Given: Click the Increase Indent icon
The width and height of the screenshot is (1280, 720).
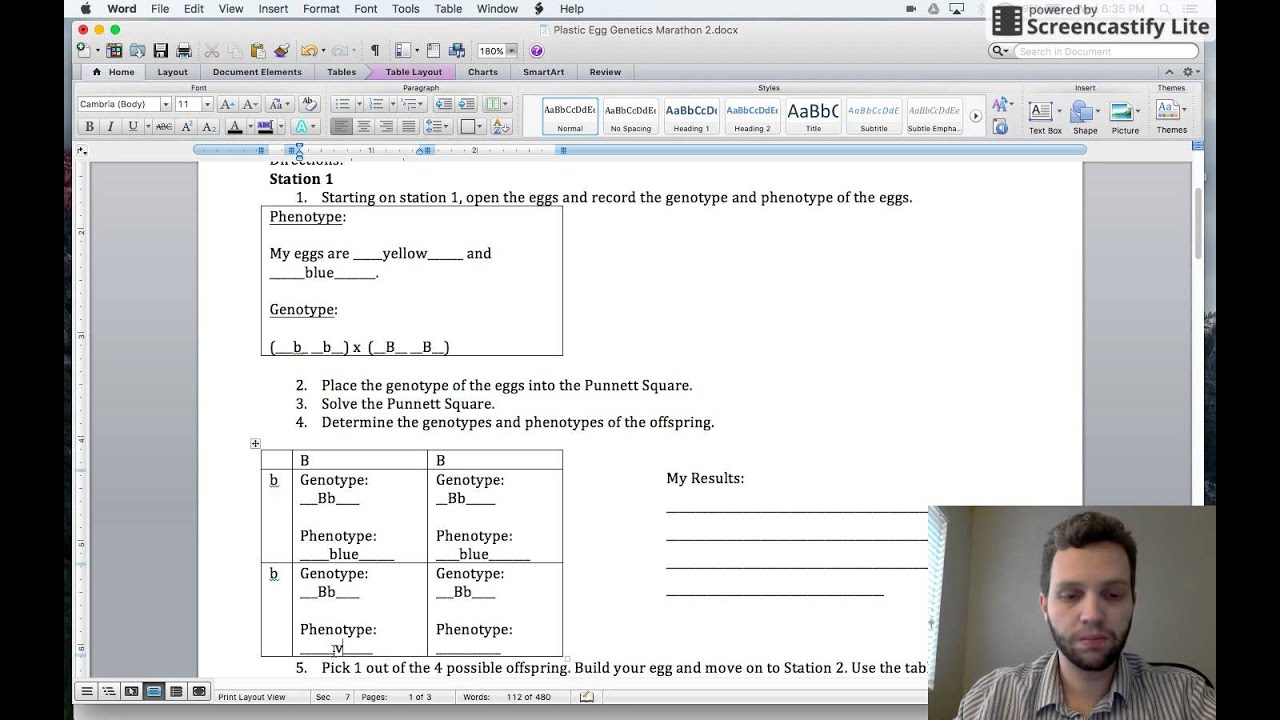Looking at the screenshot, I should coord(468,104).
